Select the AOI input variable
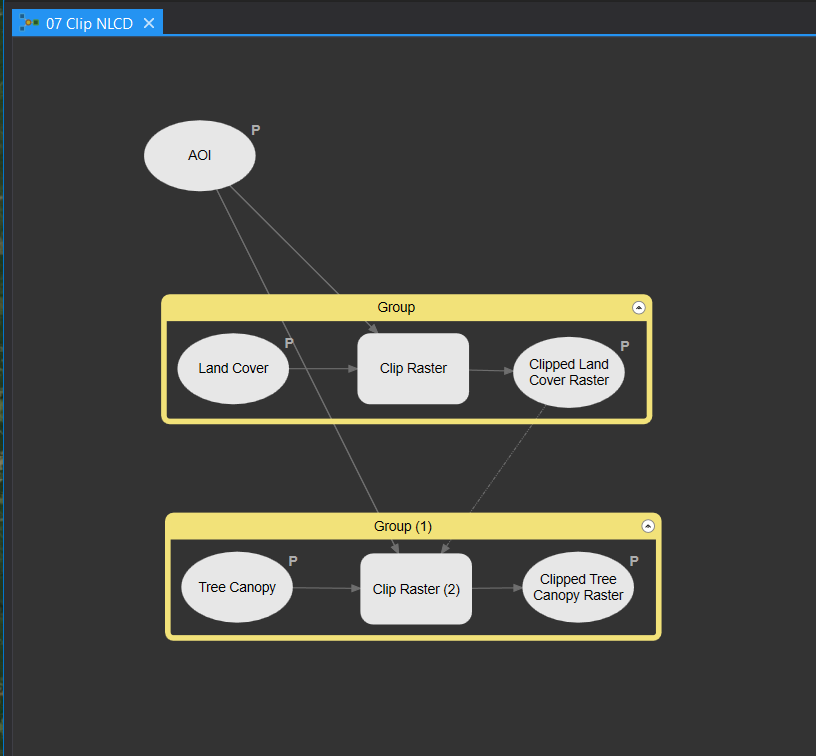The height and width of the screenshot is (756, 816). pos(199,156)
